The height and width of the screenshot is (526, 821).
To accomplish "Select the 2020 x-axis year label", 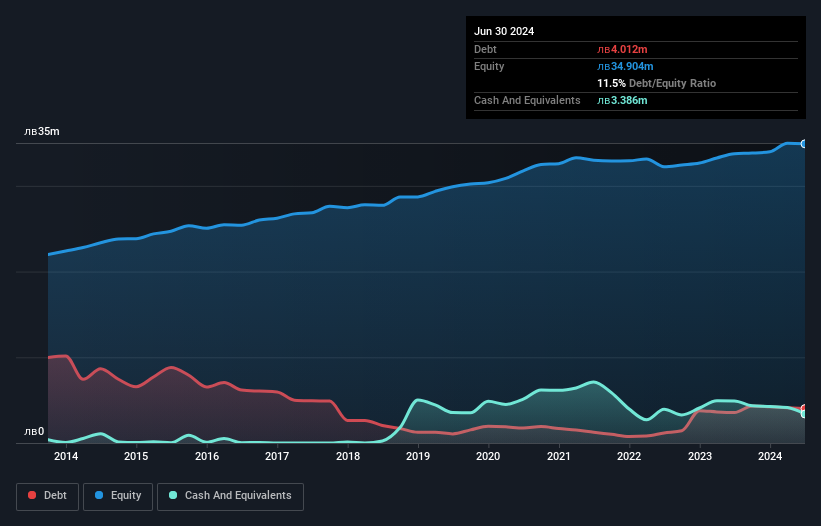I will [488, 456].
